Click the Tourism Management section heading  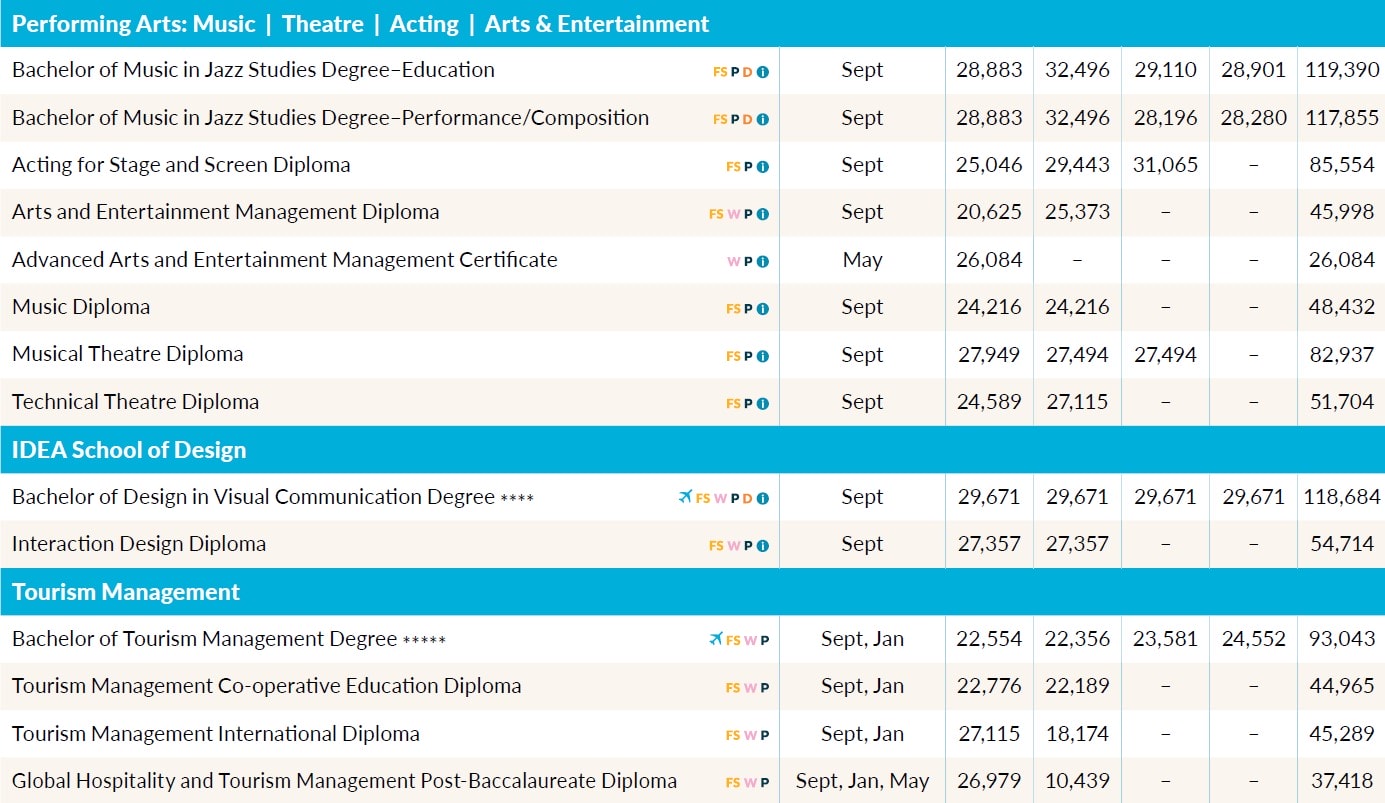(x=126, y=592)
